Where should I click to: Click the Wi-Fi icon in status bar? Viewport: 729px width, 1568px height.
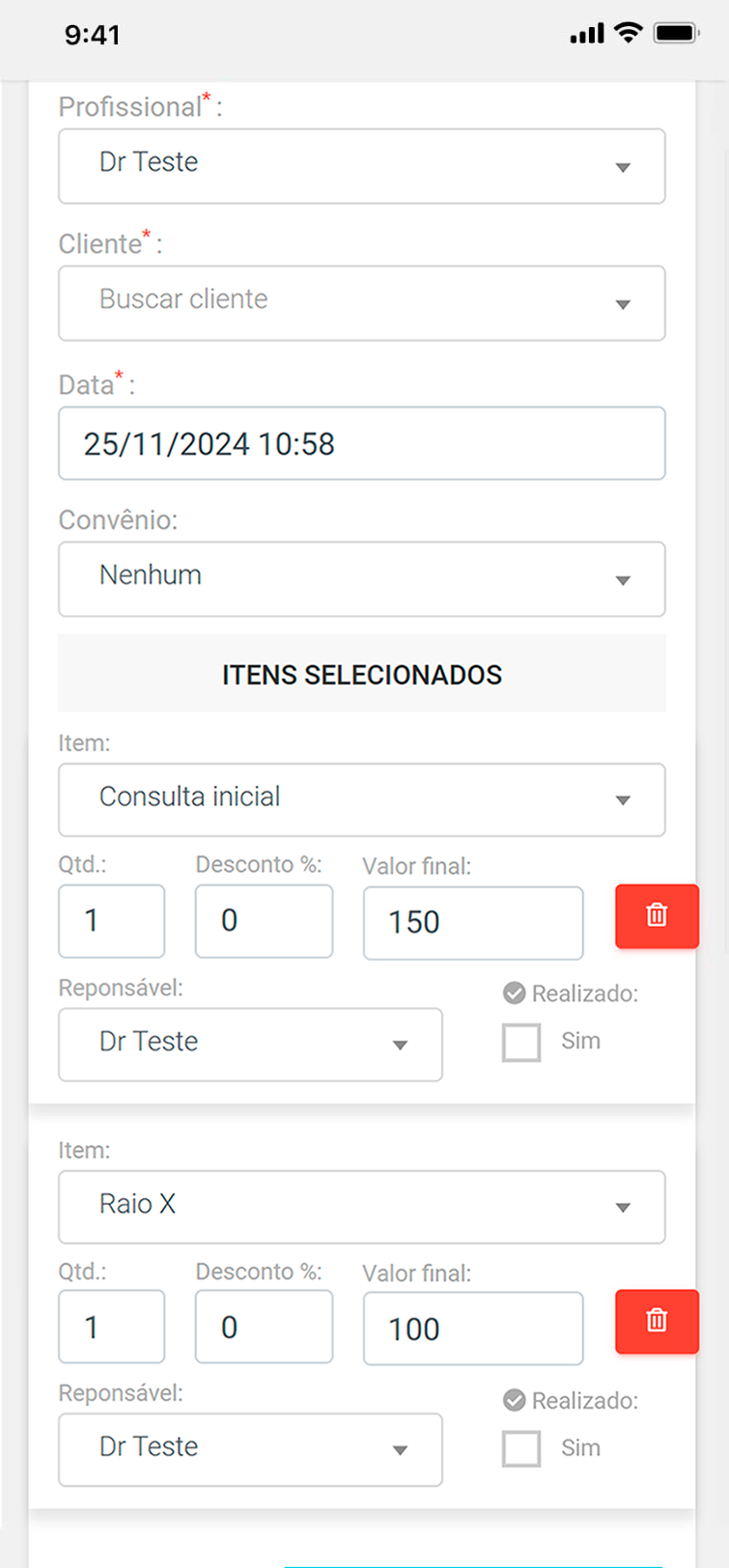[x=629, y=34]
